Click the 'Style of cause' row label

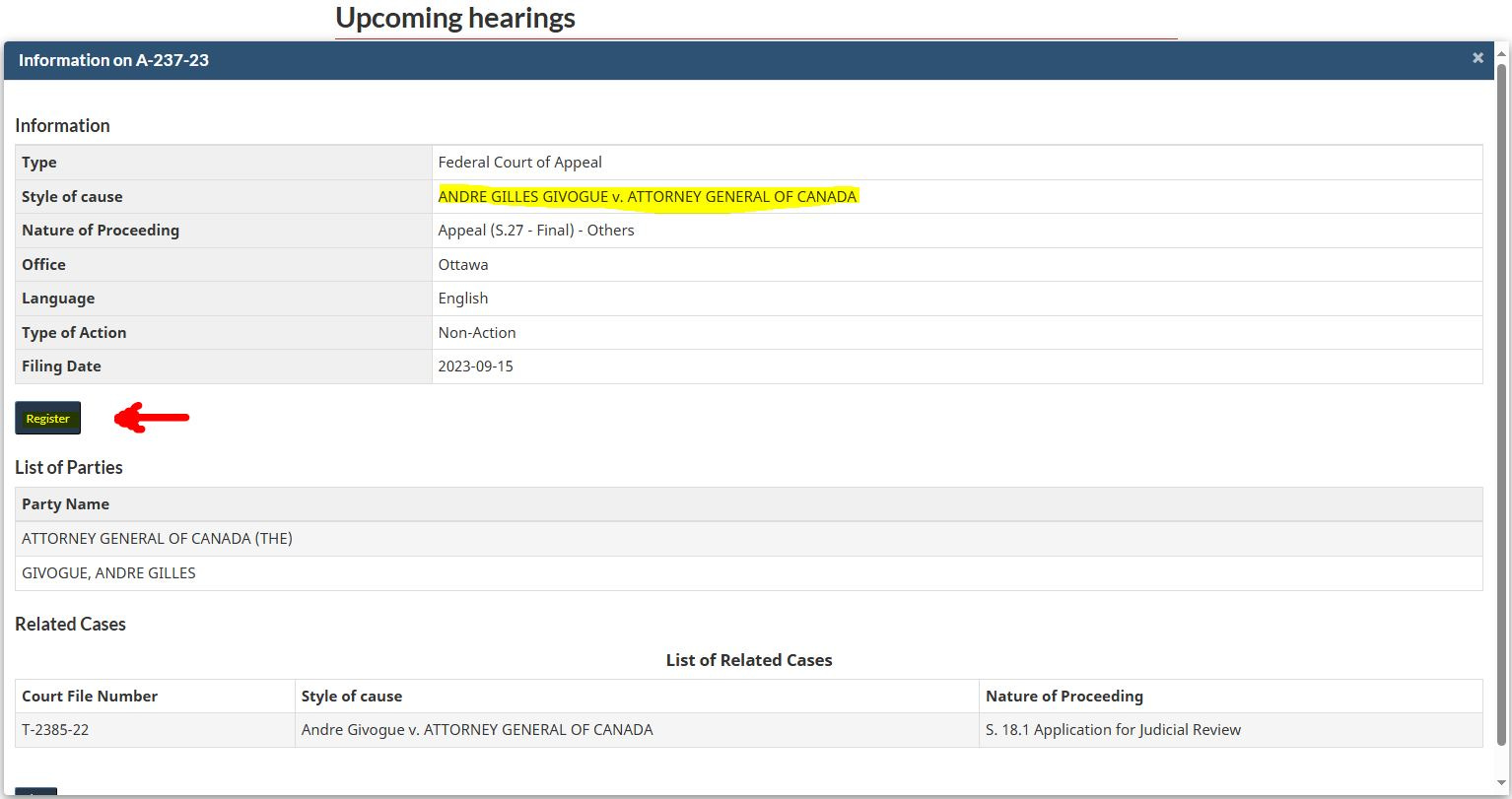72,197
